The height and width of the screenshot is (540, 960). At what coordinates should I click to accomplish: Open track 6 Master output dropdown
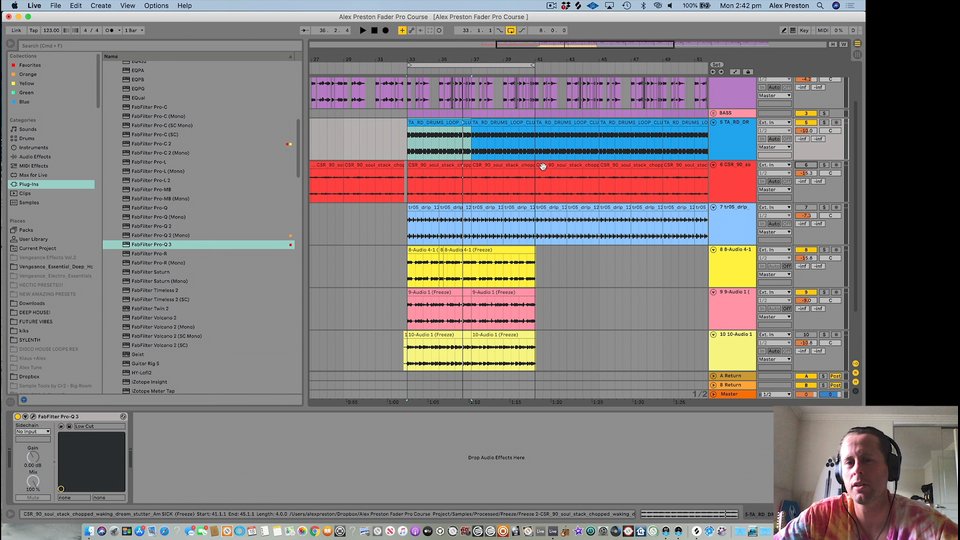point(775,190)
